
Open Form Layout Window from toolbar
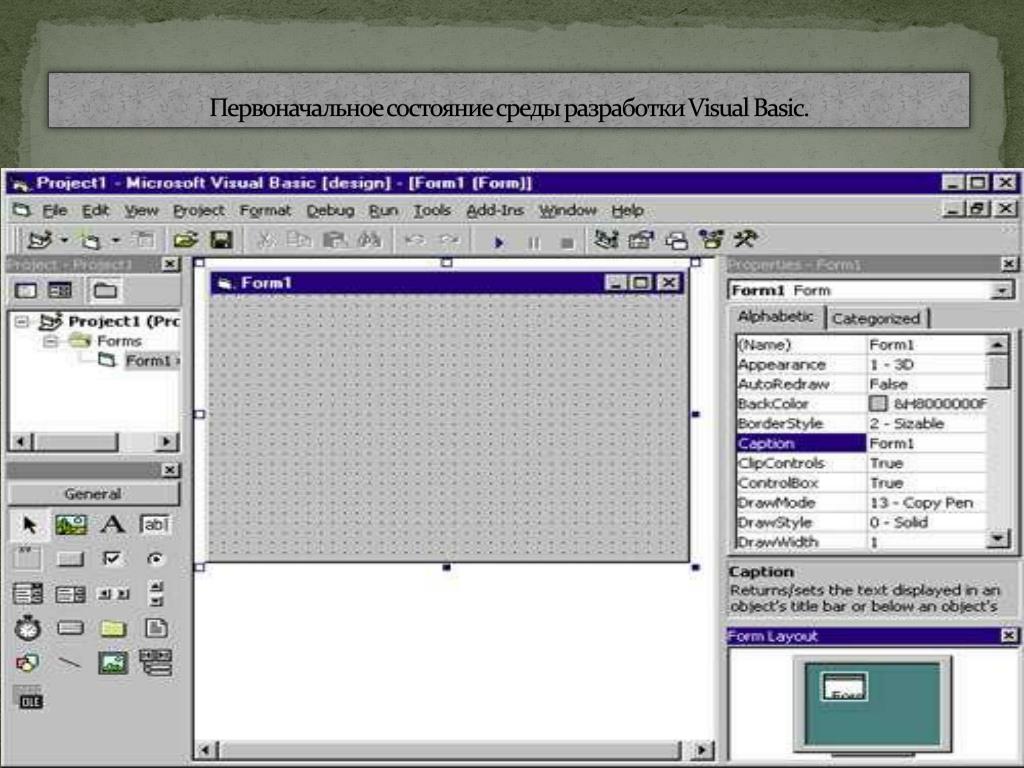coord(676,241)
